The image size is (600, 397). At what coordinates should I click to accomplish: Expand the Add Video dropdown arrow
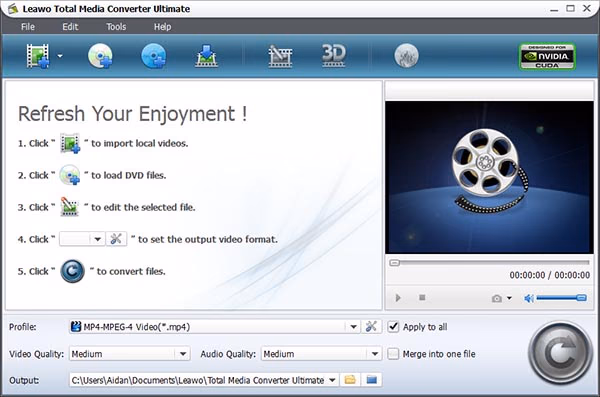60,56
